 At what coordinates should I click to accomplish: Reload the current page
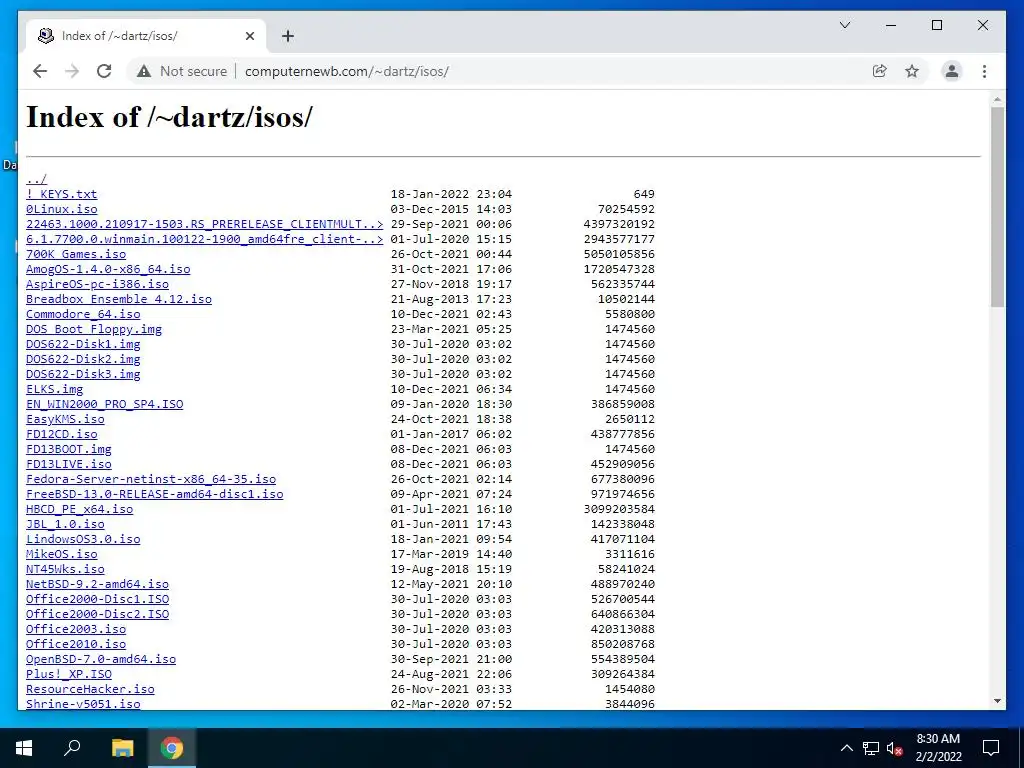(x=104, y=71)
